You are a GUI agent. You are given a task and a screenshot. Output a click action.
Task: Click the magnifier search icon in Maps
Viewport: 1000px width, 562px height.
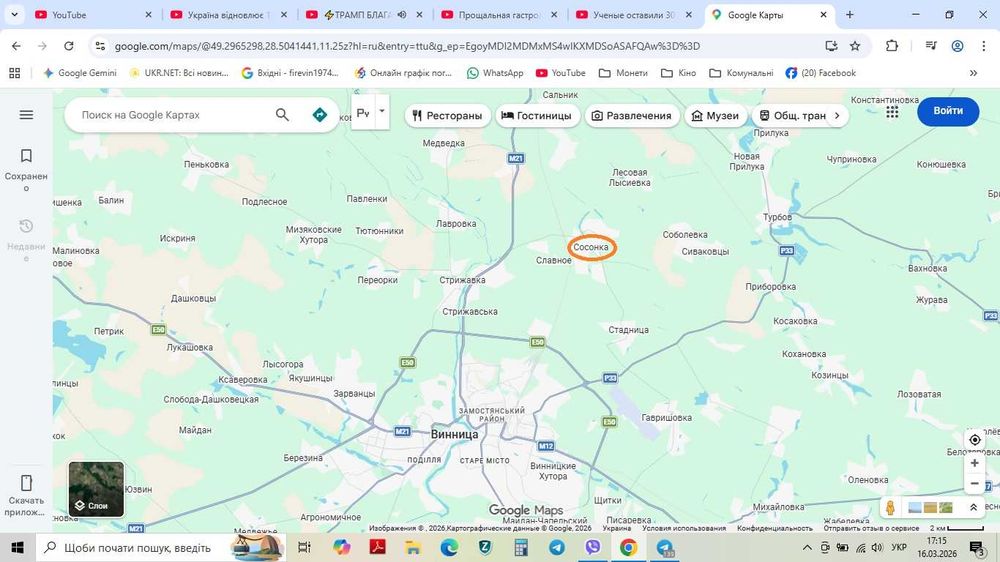(x=282, y=115)
